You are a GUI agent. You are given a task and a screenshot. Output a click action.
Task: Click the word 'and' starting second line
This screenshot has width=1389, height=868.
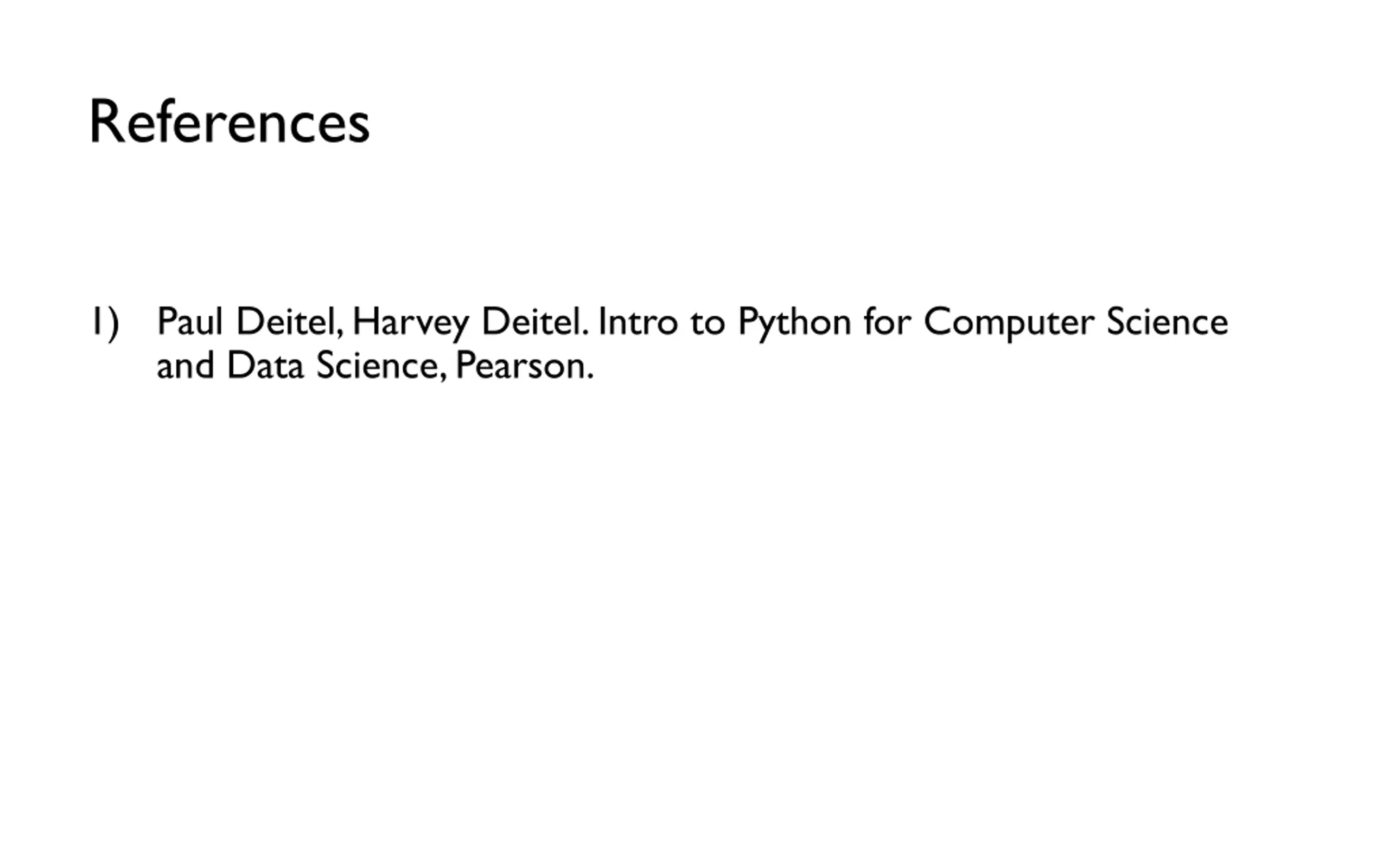click(x=186, y=365)
